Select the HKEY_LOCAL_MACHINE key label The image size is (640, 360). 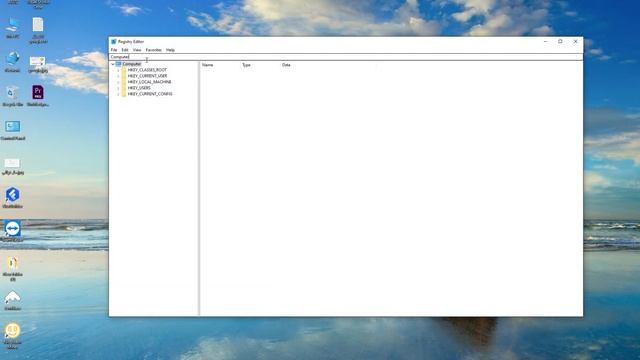tap(149, 82)
